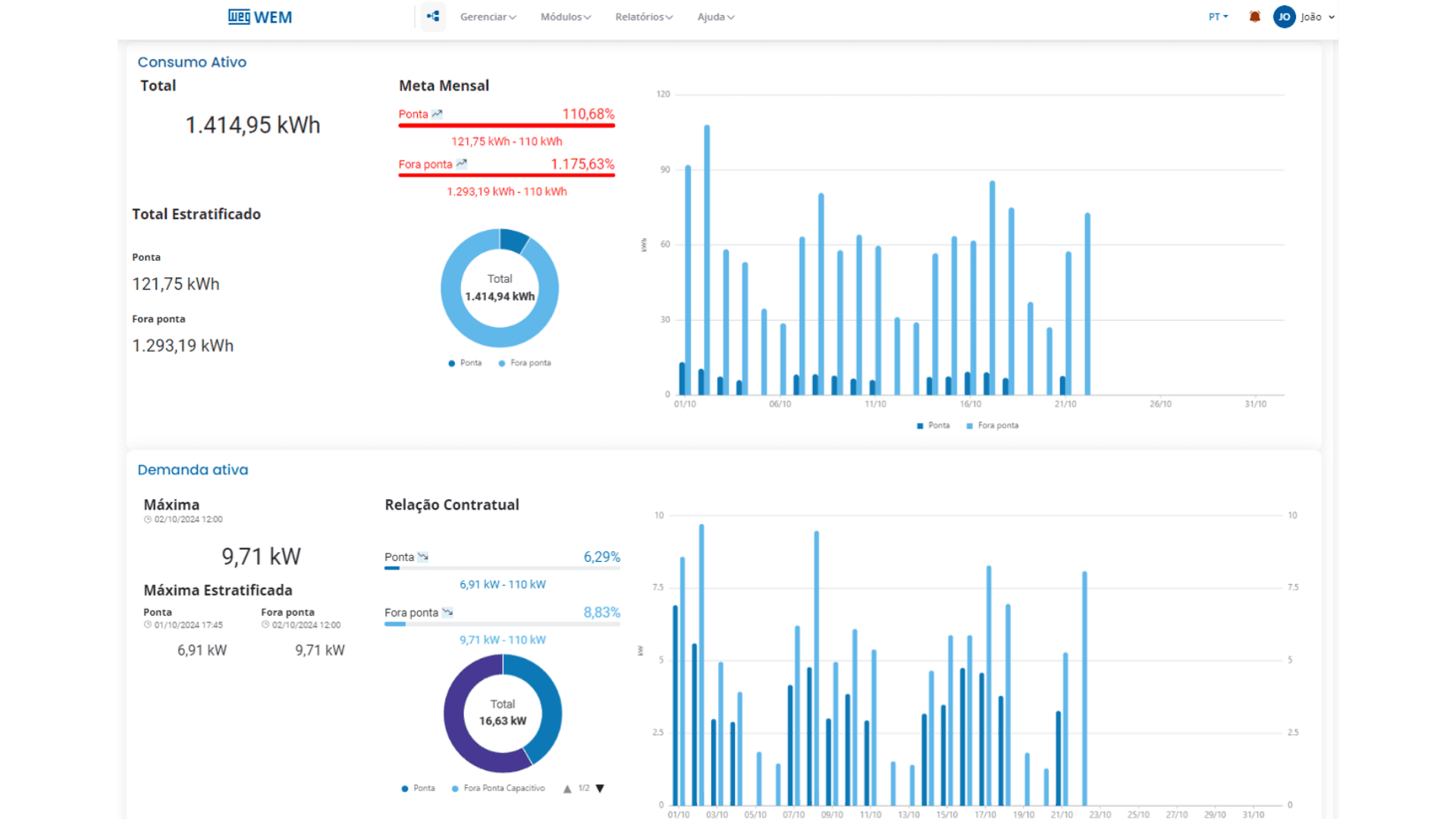Toggle Fora ponta in consumption bar chart legend

(993, 425)
